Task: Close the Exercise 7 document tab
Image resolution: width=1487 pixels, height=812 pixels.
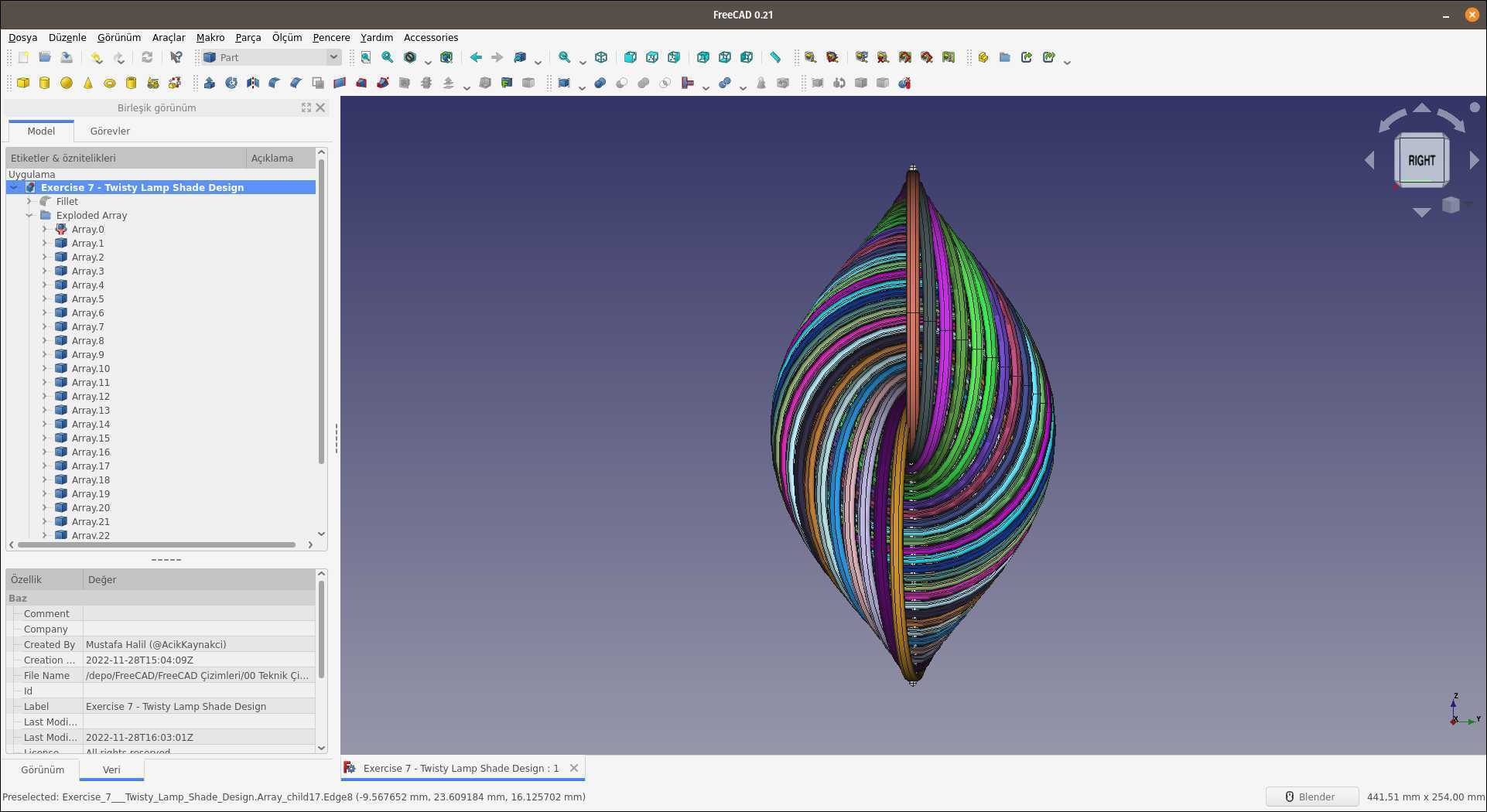Action: click(574, 768)
